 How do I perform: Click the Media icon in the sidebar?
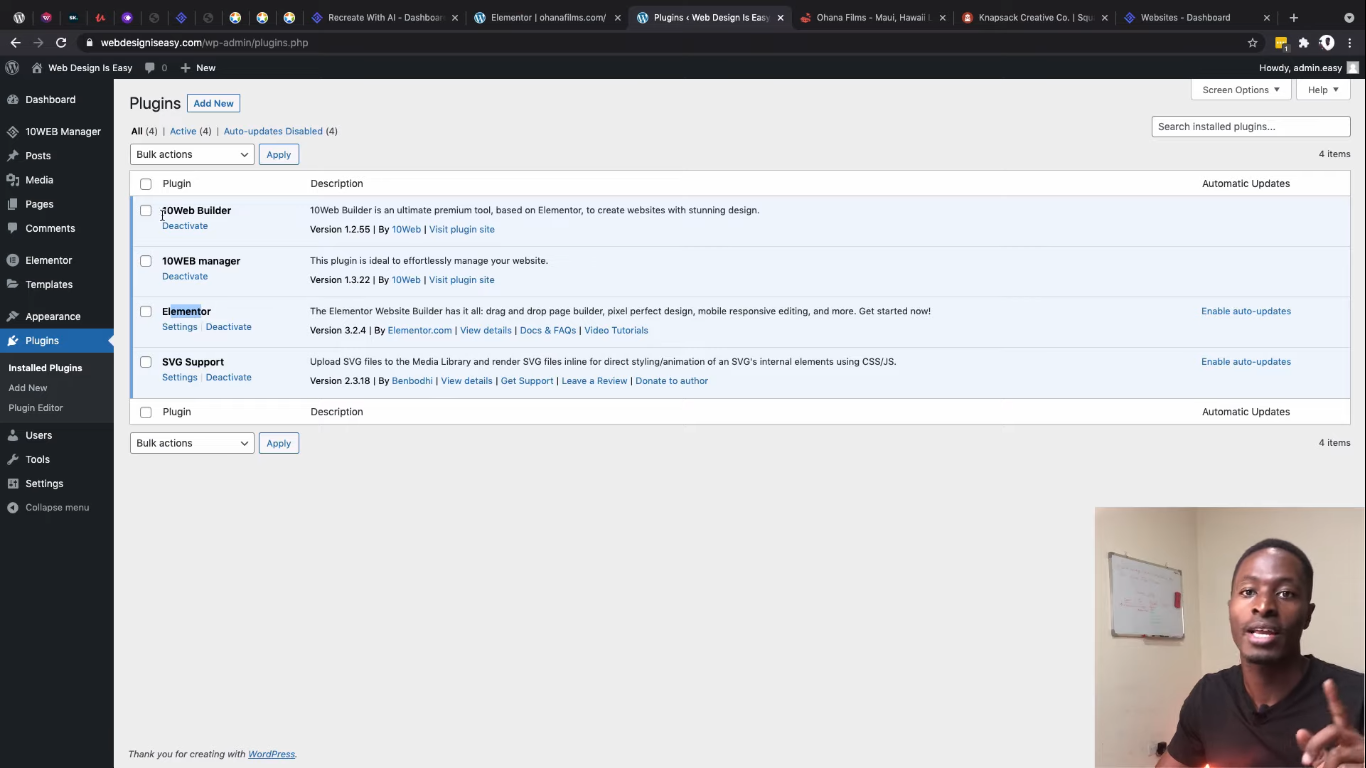tap(12, 180)
